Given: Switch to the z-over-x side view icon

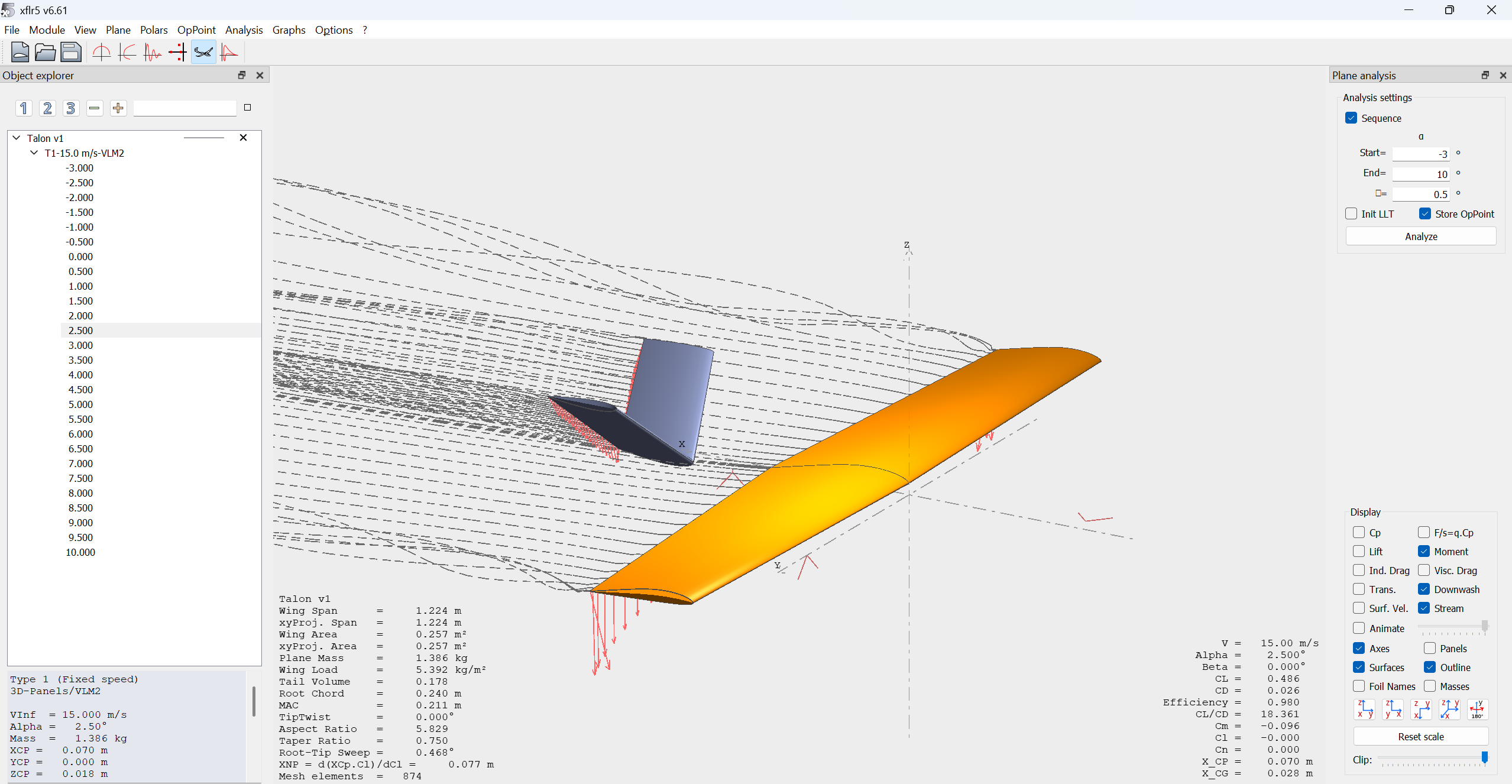Looking at the screenshot, I should 1393,709.
